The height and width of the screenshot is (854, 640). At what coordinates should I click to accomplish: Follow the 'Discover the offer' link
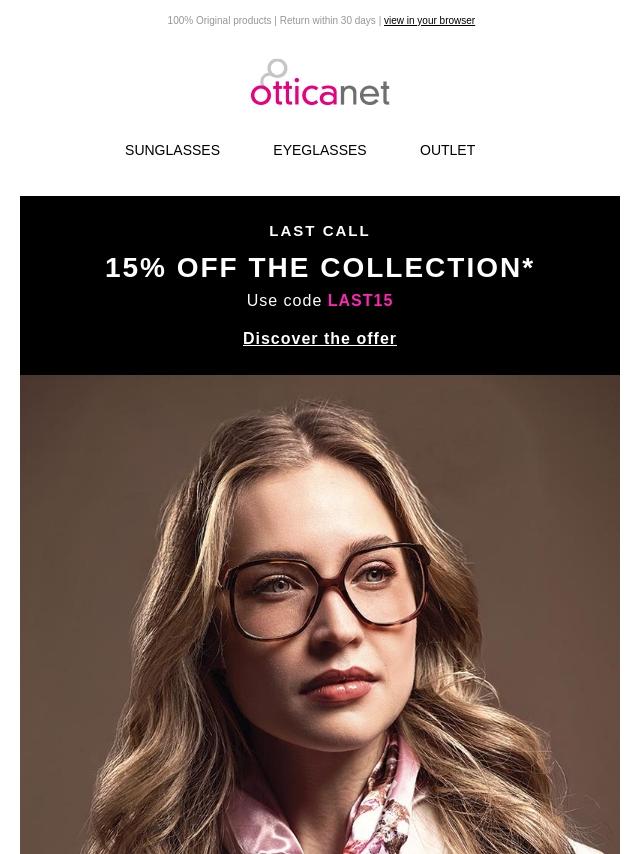click(320, 338)
